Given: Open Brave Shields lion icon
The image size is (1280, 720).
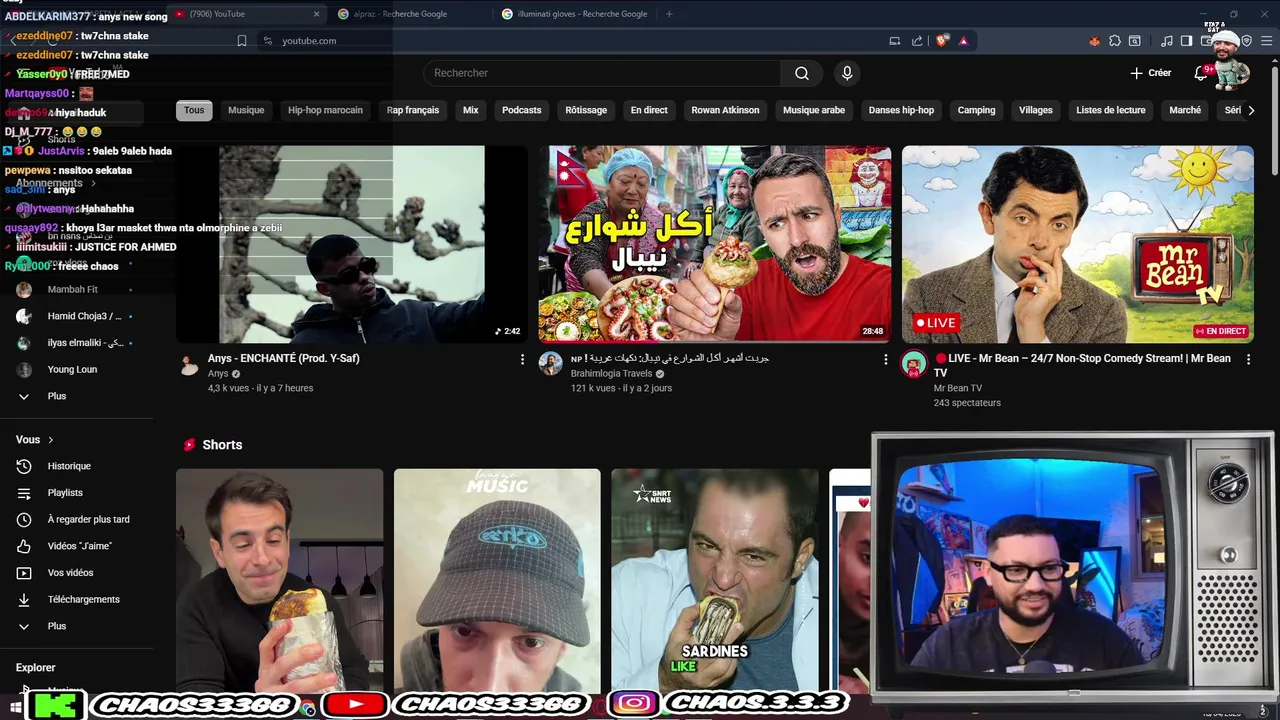Looking at the screenshot, I should (x=942, y=41).
